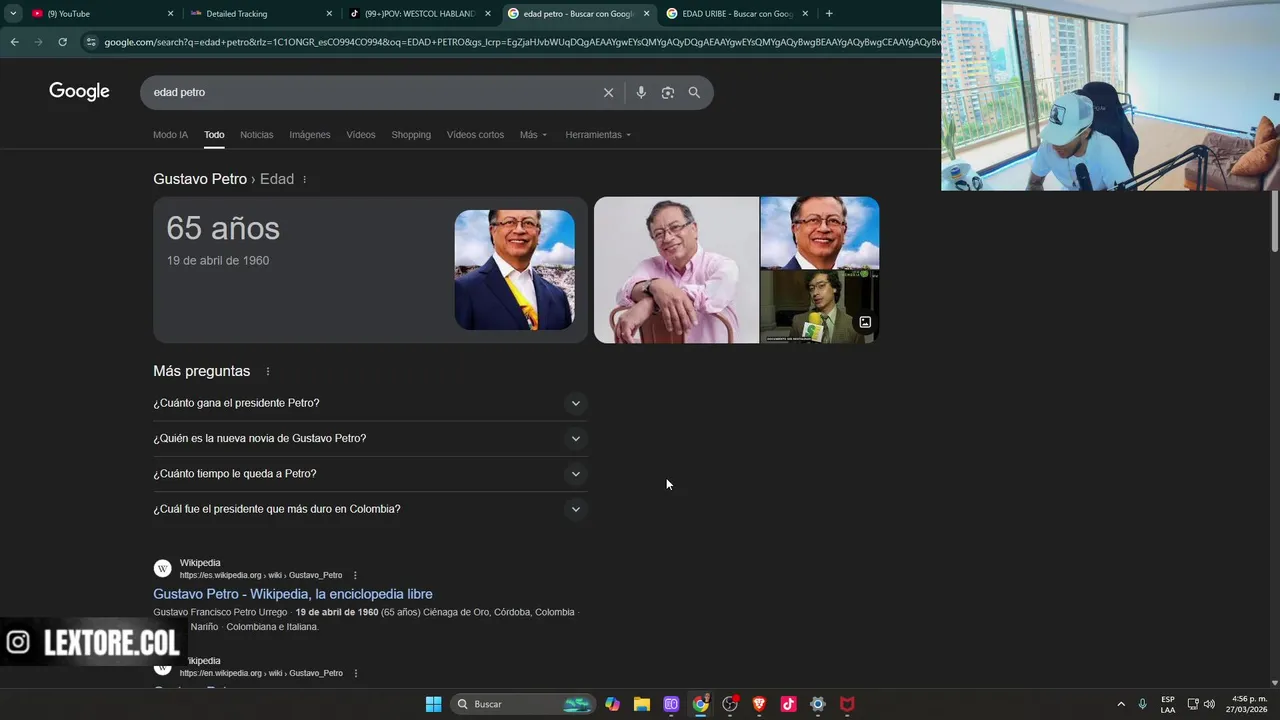The height and width of the screenshot is (720, 1280).
Task: Open Petro photo in pink shirt
Action: point(676,270)
